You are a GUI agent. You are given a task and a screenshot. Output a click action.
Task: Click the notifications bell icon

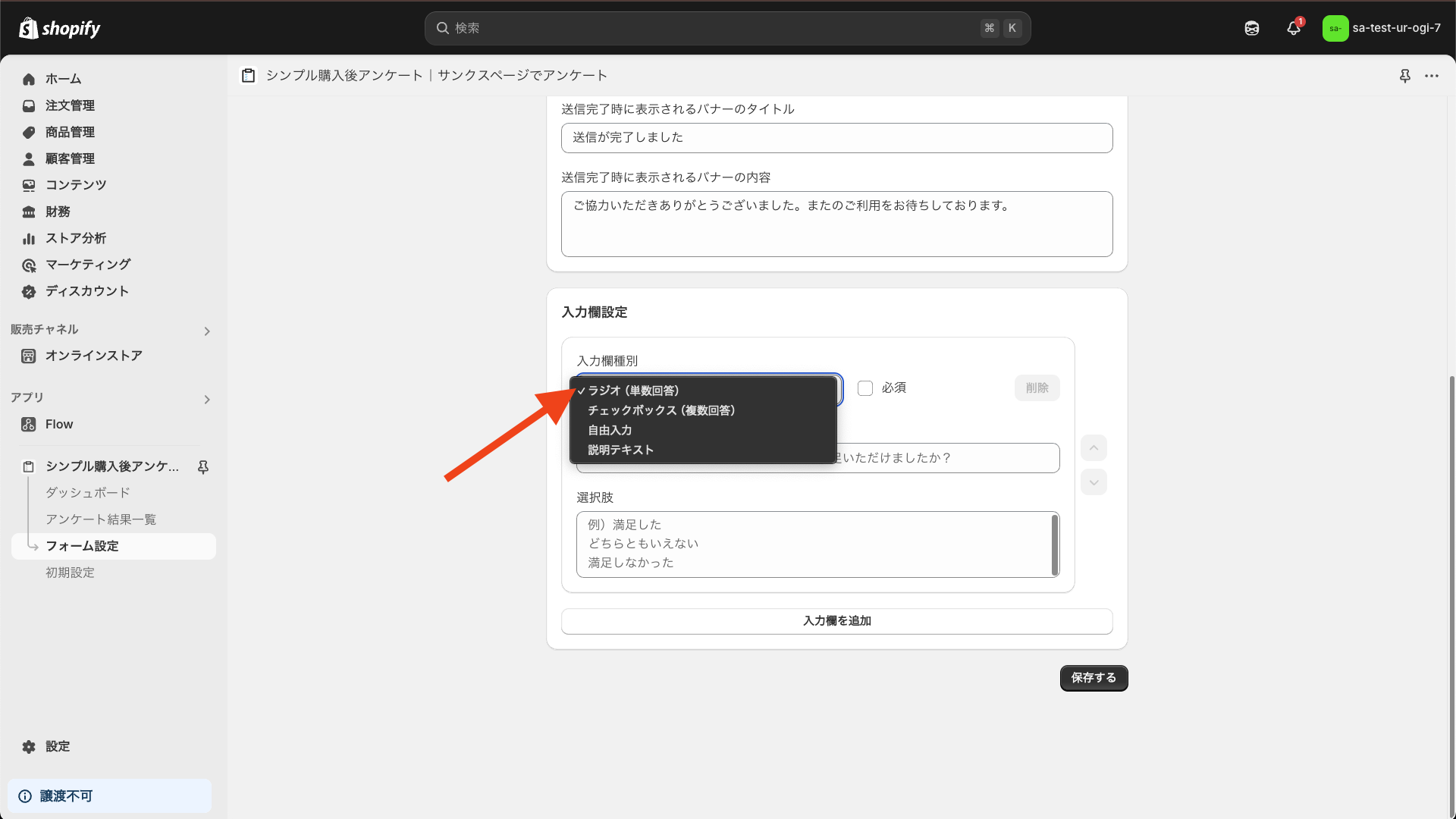pyautogui.click(x=1294, y=28)
